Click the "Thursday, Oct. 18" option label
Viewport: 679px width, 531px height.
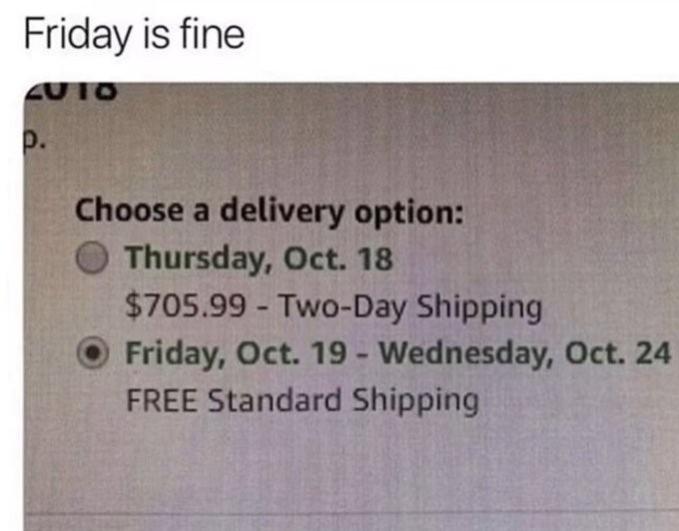pos(259,258)
